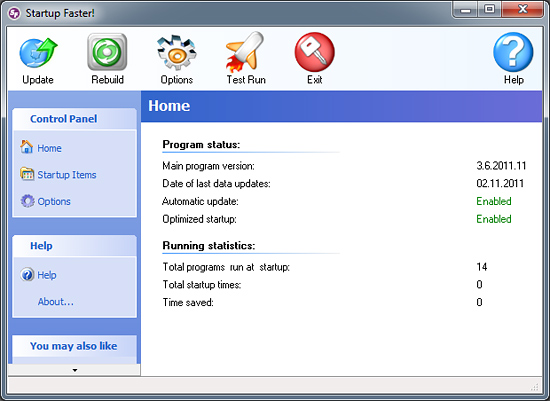
Task: Click the Startup Items folder icon in sidebar
Action: point(27,174)
